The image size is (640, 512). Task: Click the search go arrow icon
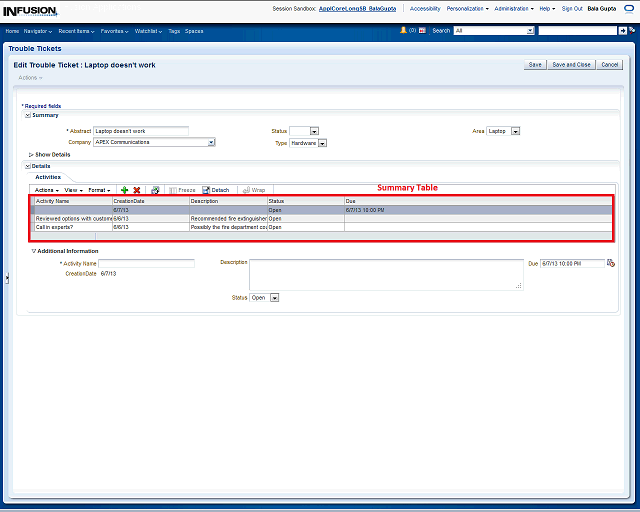[623, 31]
